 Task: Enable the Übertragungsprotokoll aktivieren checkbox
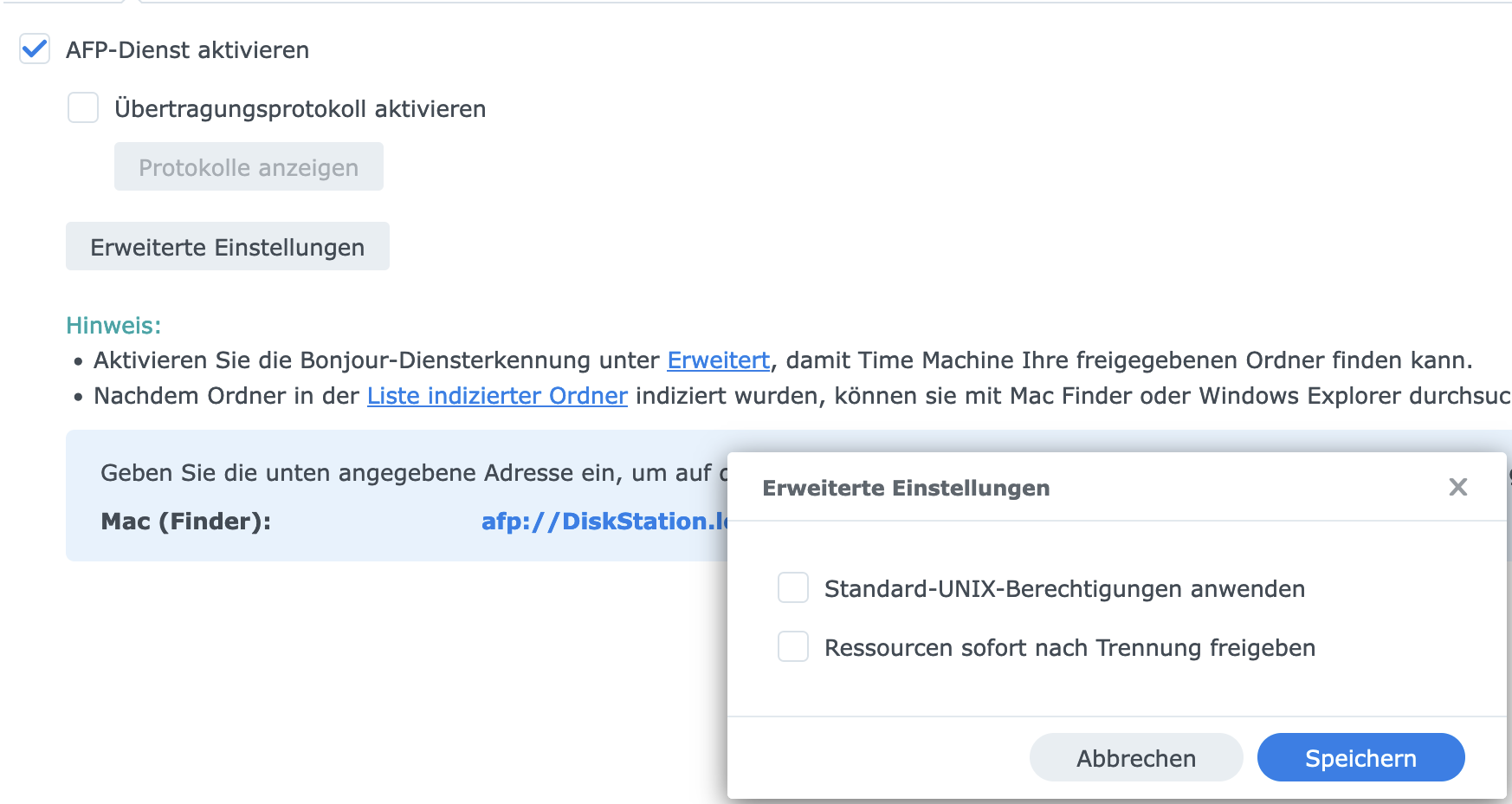pos(83,108)
